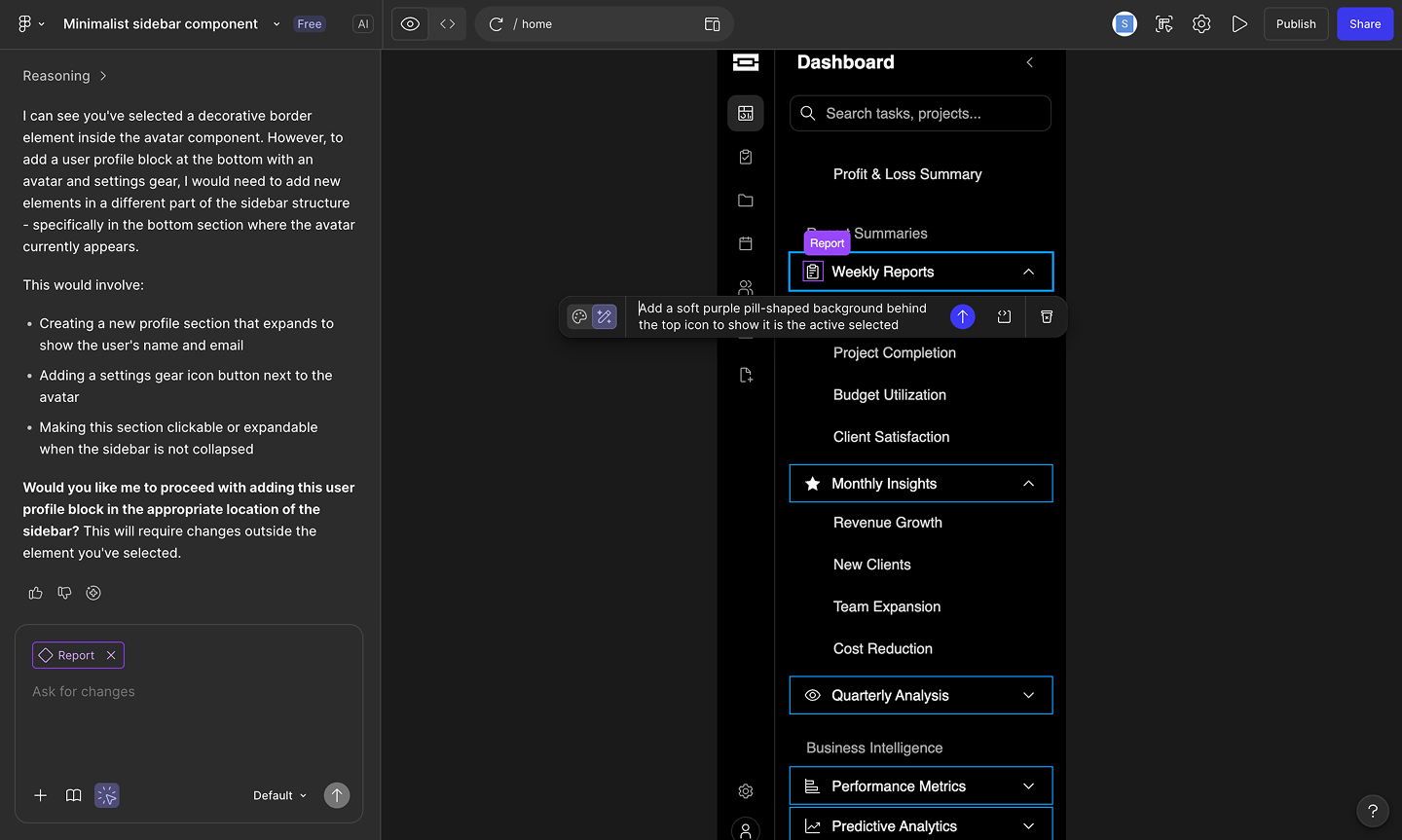Click the Search tasks, projects input field

[x=920, y=113]
